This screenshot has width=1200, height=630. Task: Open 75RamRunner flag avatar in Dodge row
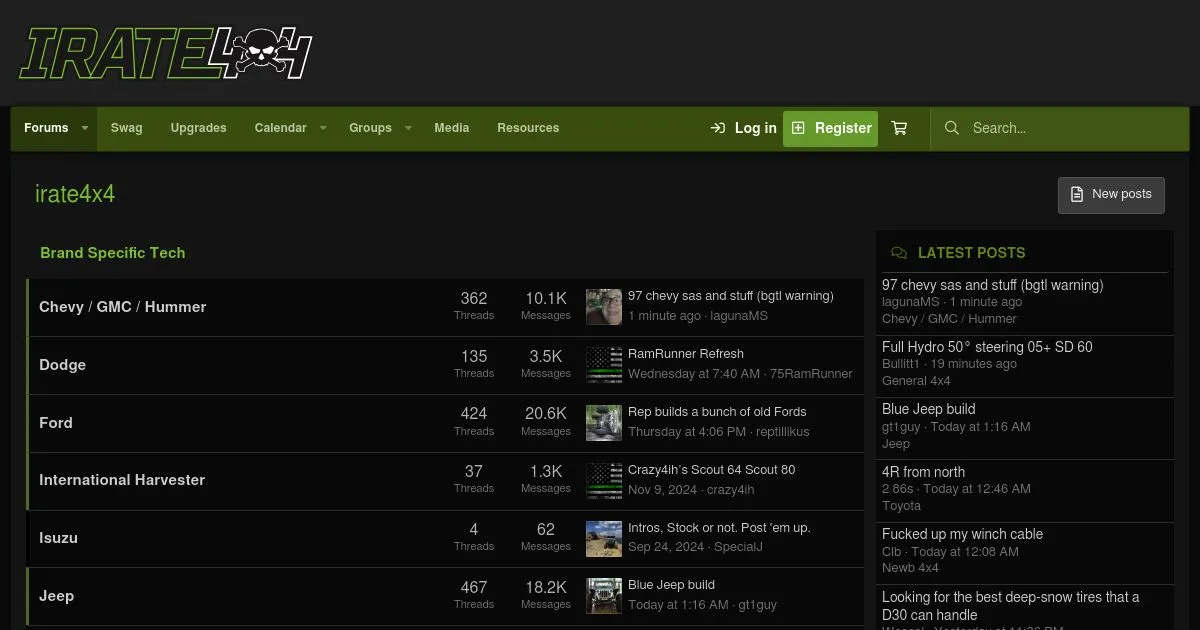[604, 365]
